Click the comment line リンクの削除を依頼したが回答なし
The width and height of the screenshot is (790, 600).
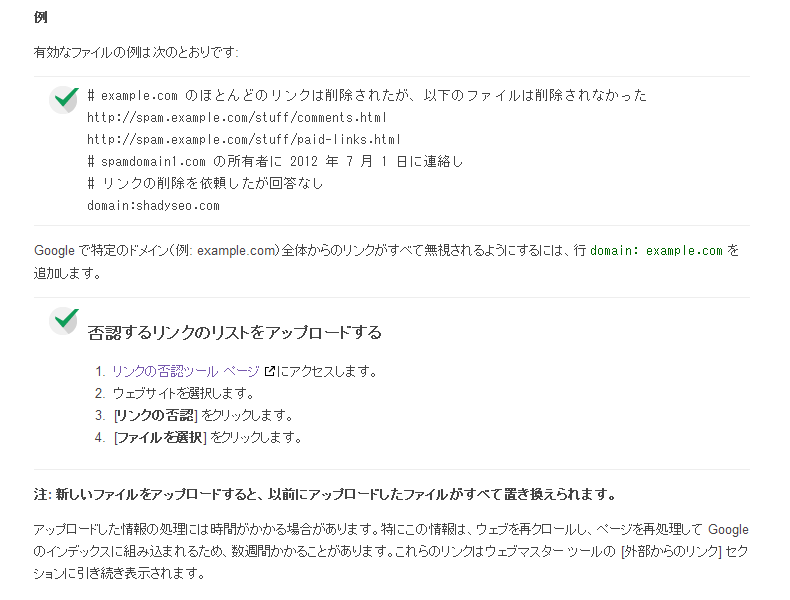pos(205,183)
